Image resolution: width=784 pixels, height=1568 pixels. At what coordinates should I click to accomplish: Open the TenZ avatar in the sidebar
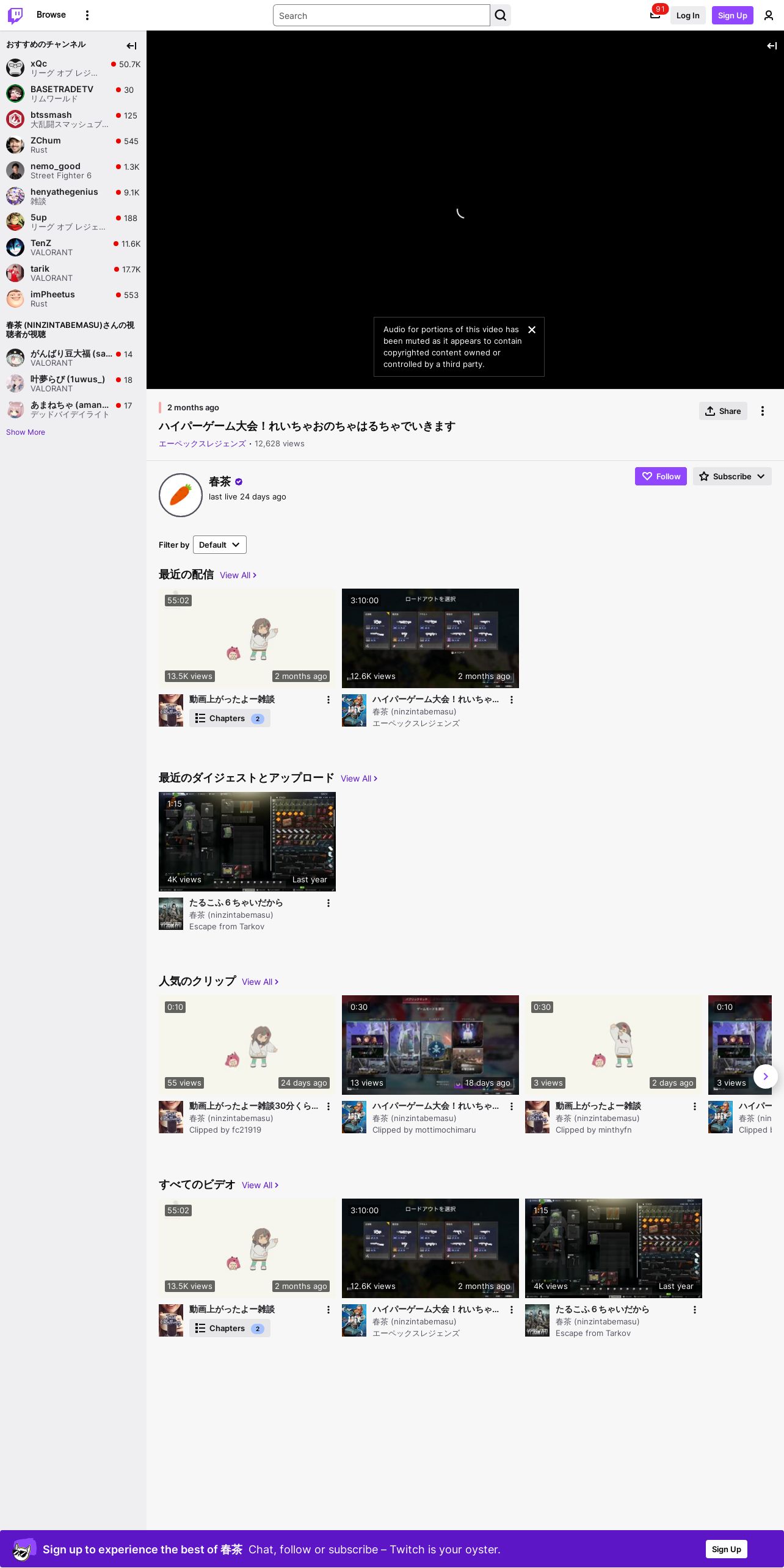(15, 247)
